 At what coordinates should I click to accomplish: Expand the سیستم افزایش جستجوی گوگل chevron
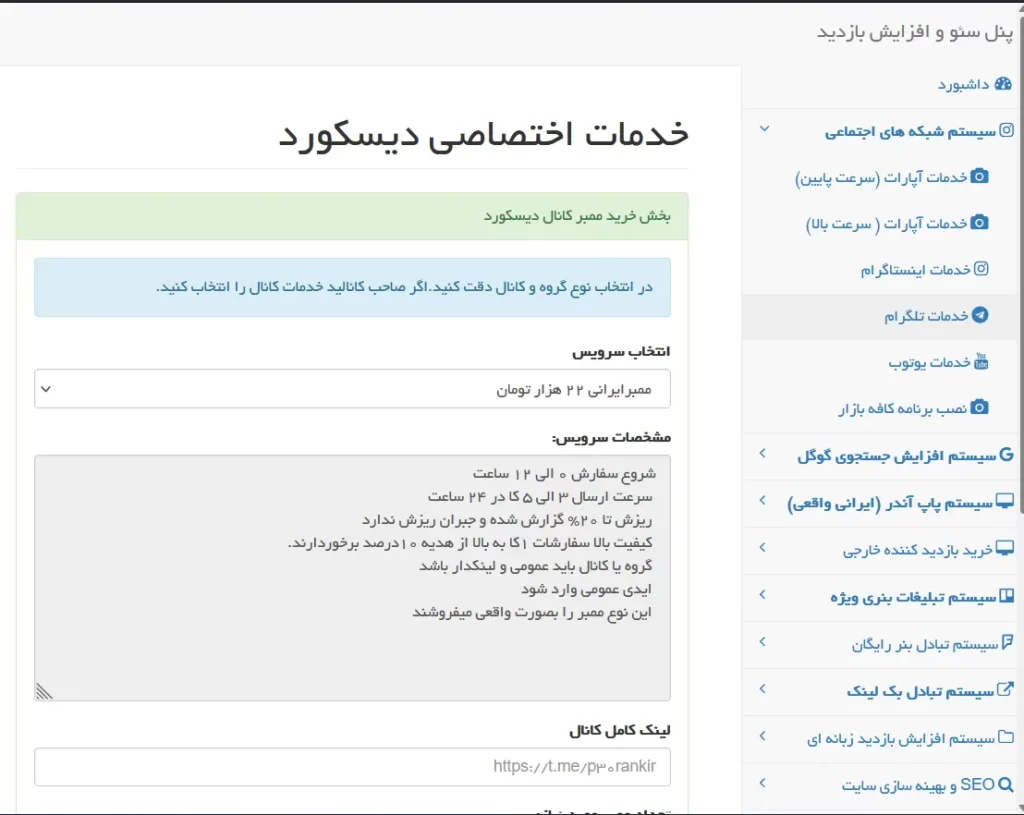pyautogui.click(x=762, y=453)
